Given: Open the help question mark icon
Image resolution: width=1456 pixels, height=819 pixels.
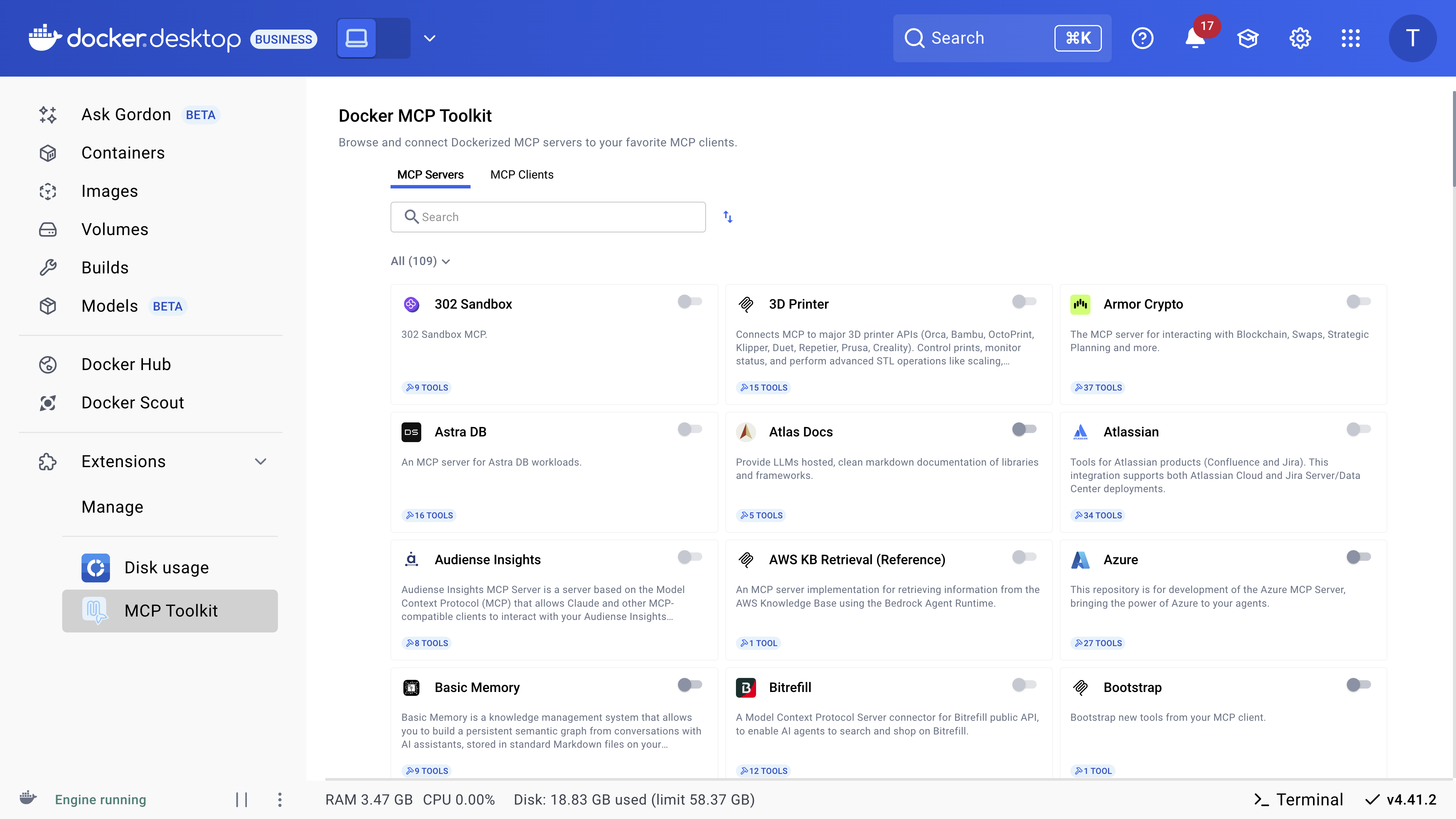Looking at the screenshot, I should point(1142,38).
